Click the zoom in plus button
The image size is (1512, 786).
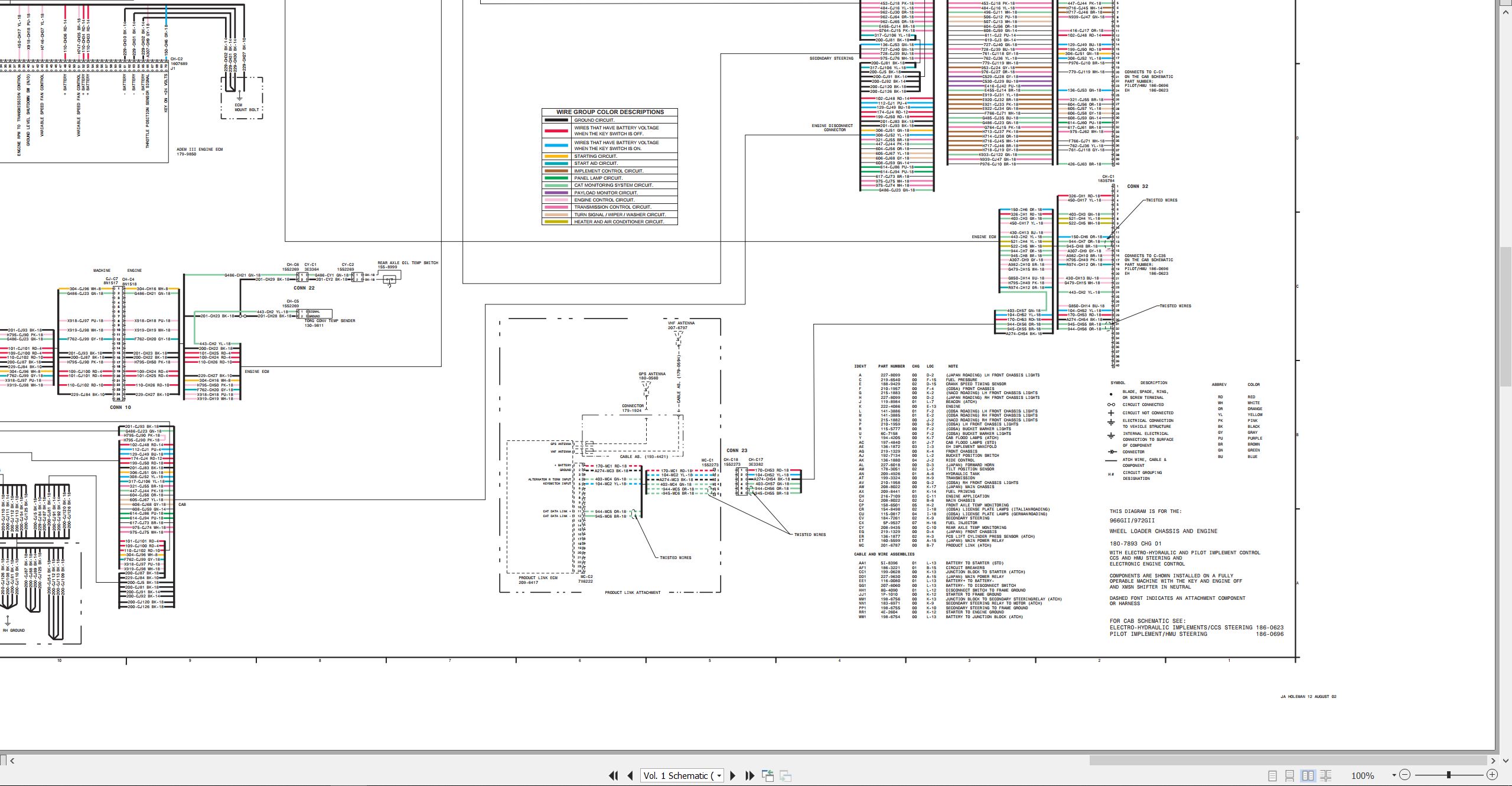pos(1492,775)
